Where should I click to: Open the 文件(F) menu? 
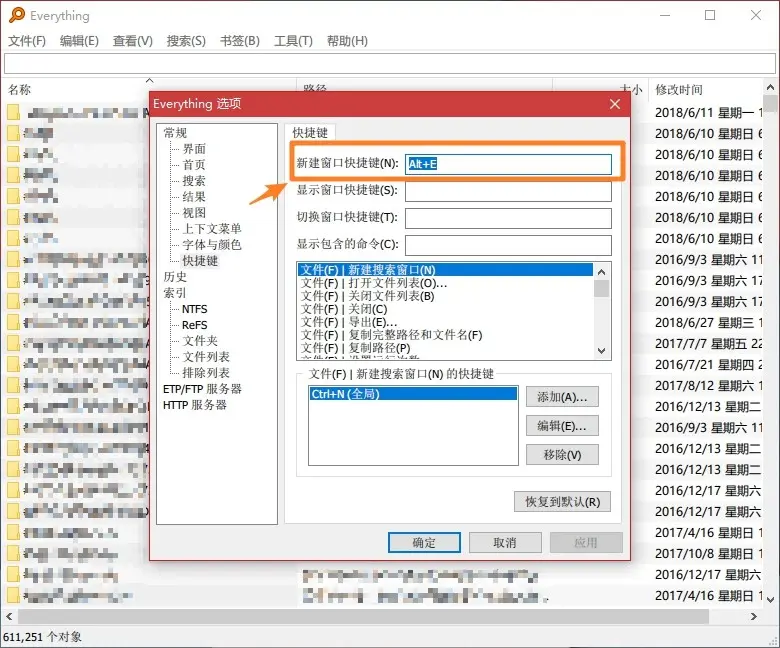pos(27,41)
